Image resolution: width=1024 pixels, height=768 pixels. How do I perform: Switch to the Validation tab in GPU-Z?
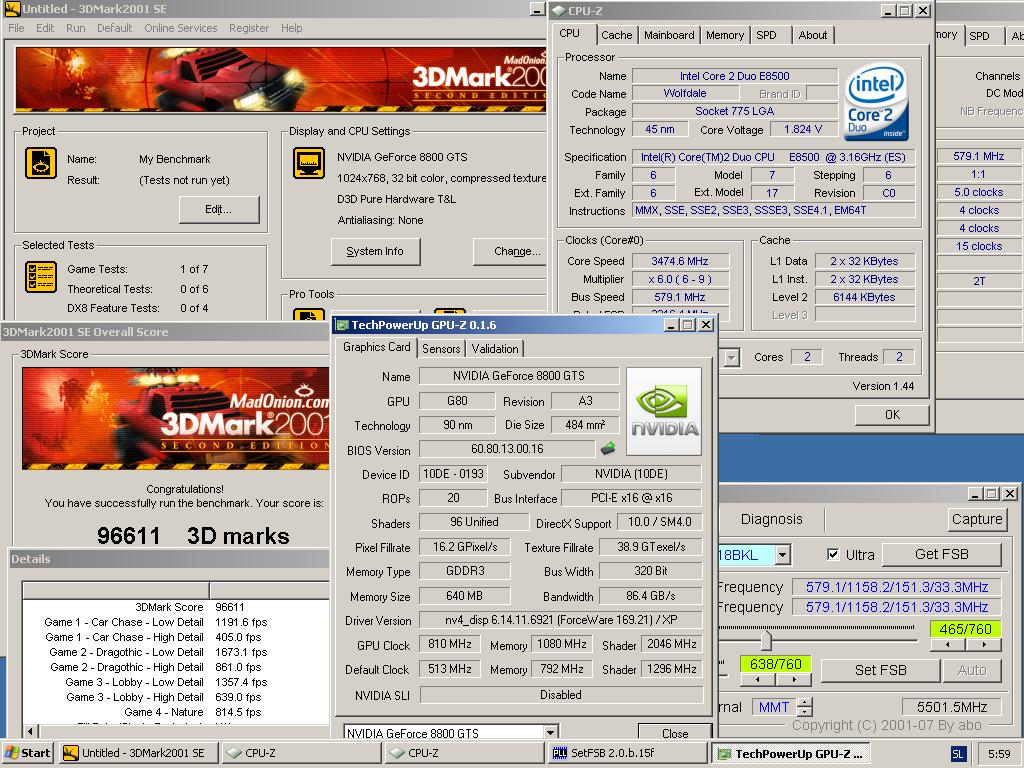click(495, 349)
